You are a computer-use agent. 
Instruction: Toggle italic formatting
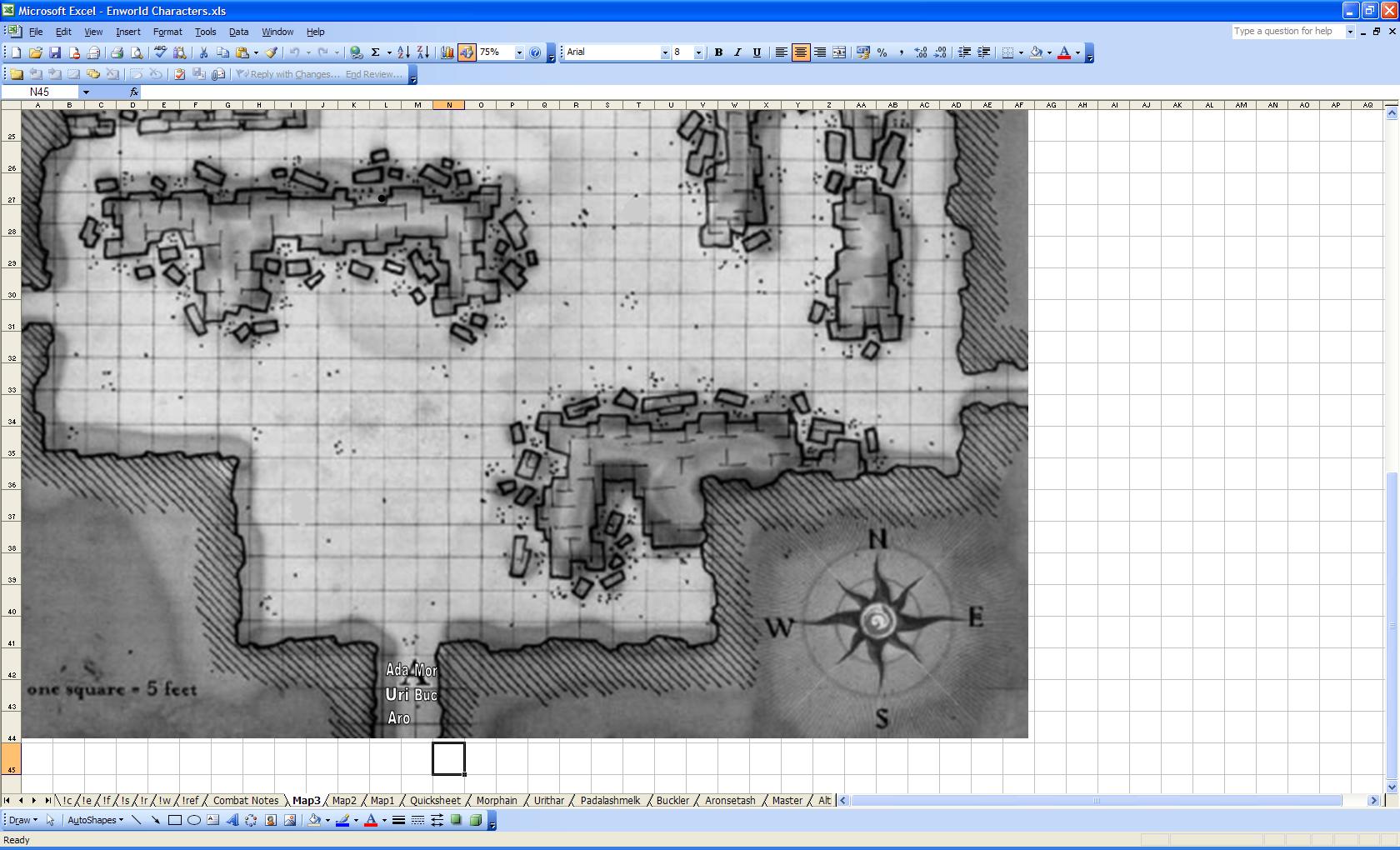click(x=737, y=52)
